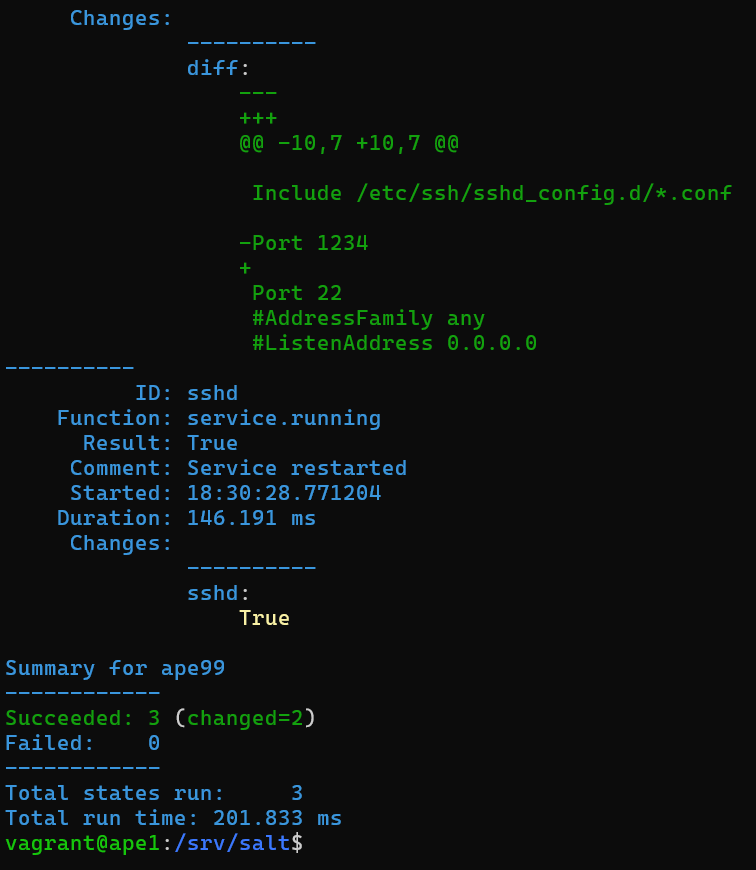Click the "Result: True" value

tap(212, 443)
